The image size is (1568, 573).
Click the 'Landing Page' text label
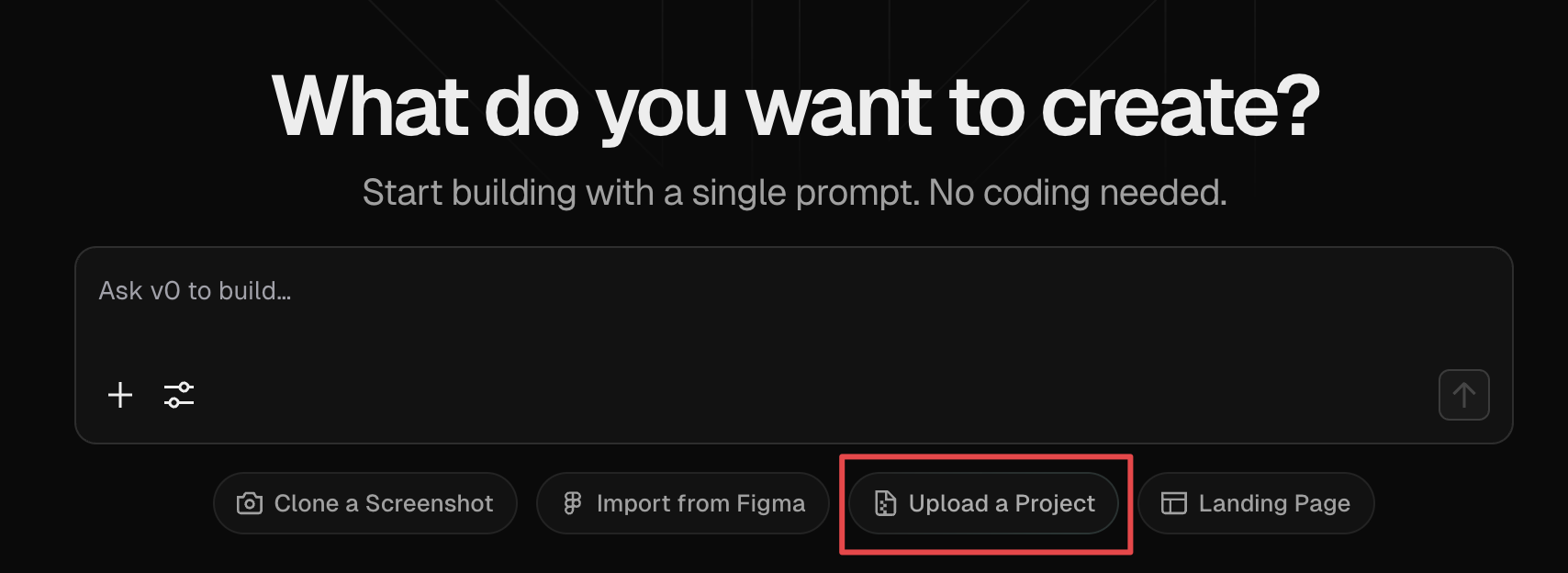[x=1274, y=503]
